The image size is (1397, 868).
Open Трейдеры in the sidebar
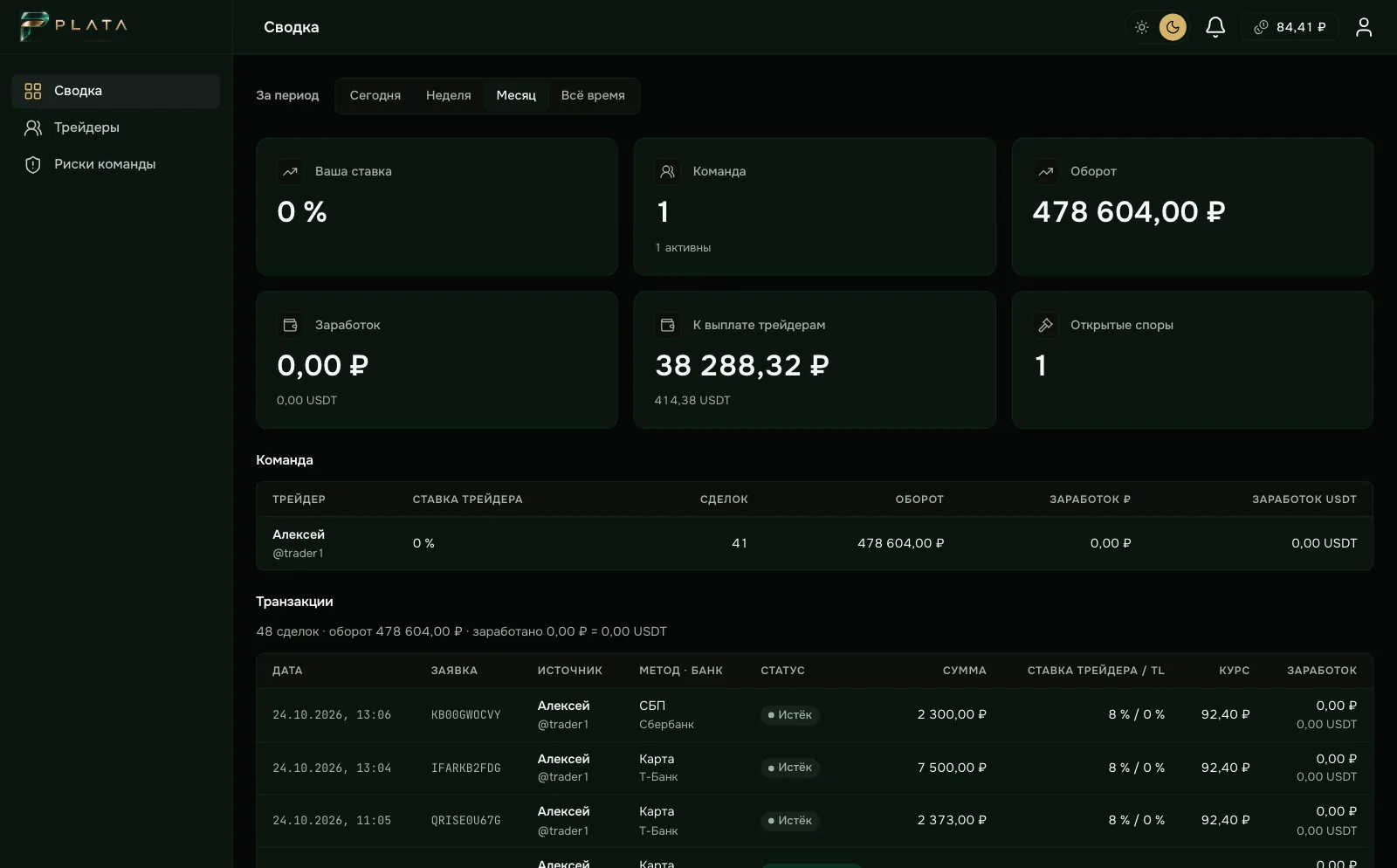point(116,127)
